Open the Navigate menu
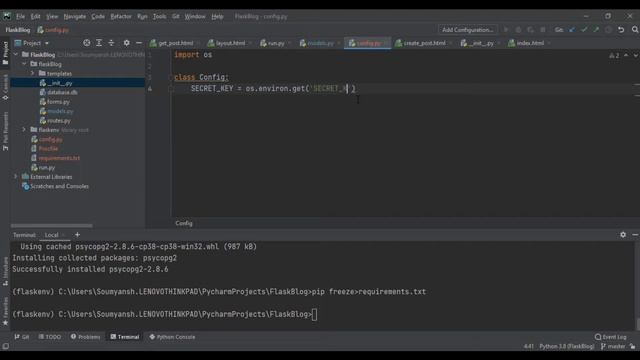The image size is (640, 360). (75, 16)
